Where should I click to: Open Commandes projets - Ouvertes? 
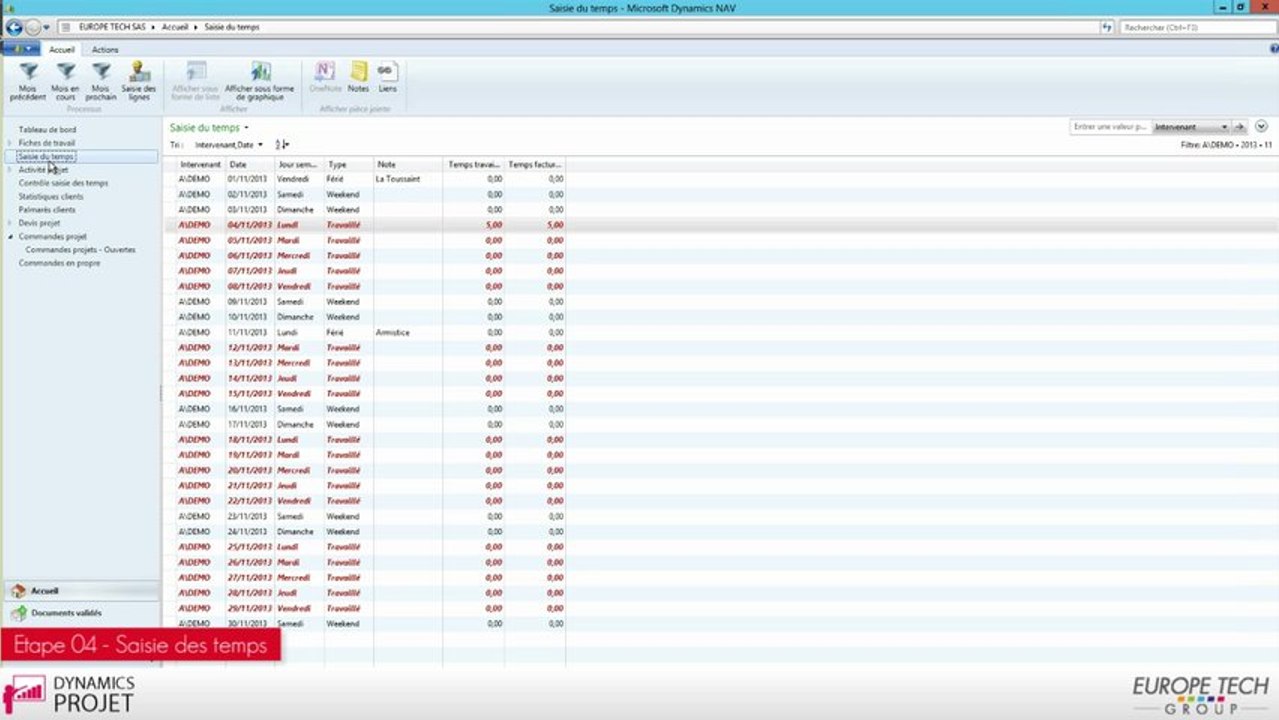pos(80,250)
